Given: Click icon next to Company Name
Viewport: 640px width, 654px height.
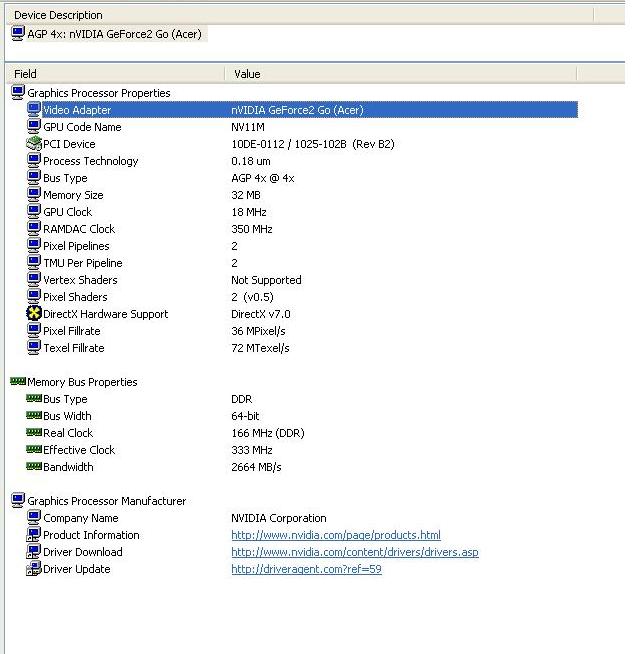Looking at the screenshot, I should pos(34,517).
